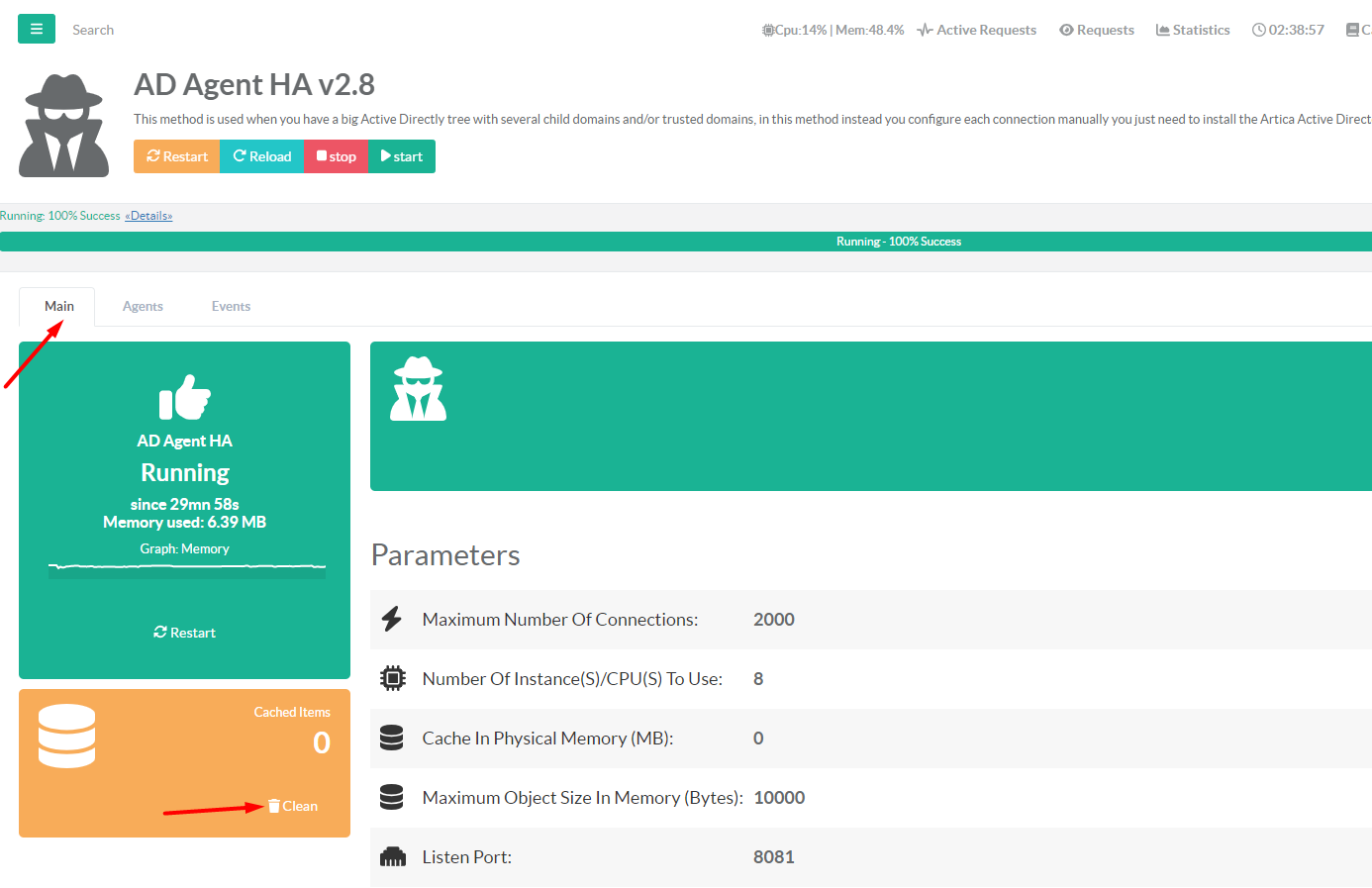The height and width of the screenshot is (888, 1372).
Task: Stop the AD Agent service
Action: pyautogui.click(x=336, y=156)
